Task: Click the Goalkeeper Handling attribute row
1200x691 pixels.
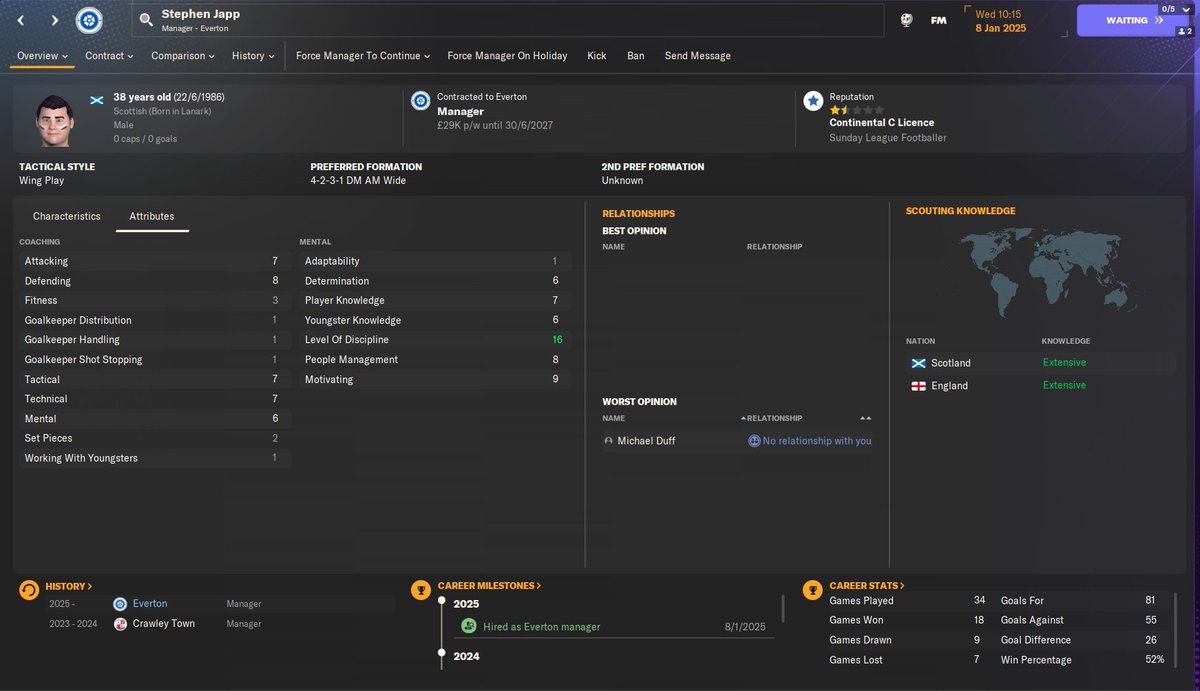Action: point(155,340)
